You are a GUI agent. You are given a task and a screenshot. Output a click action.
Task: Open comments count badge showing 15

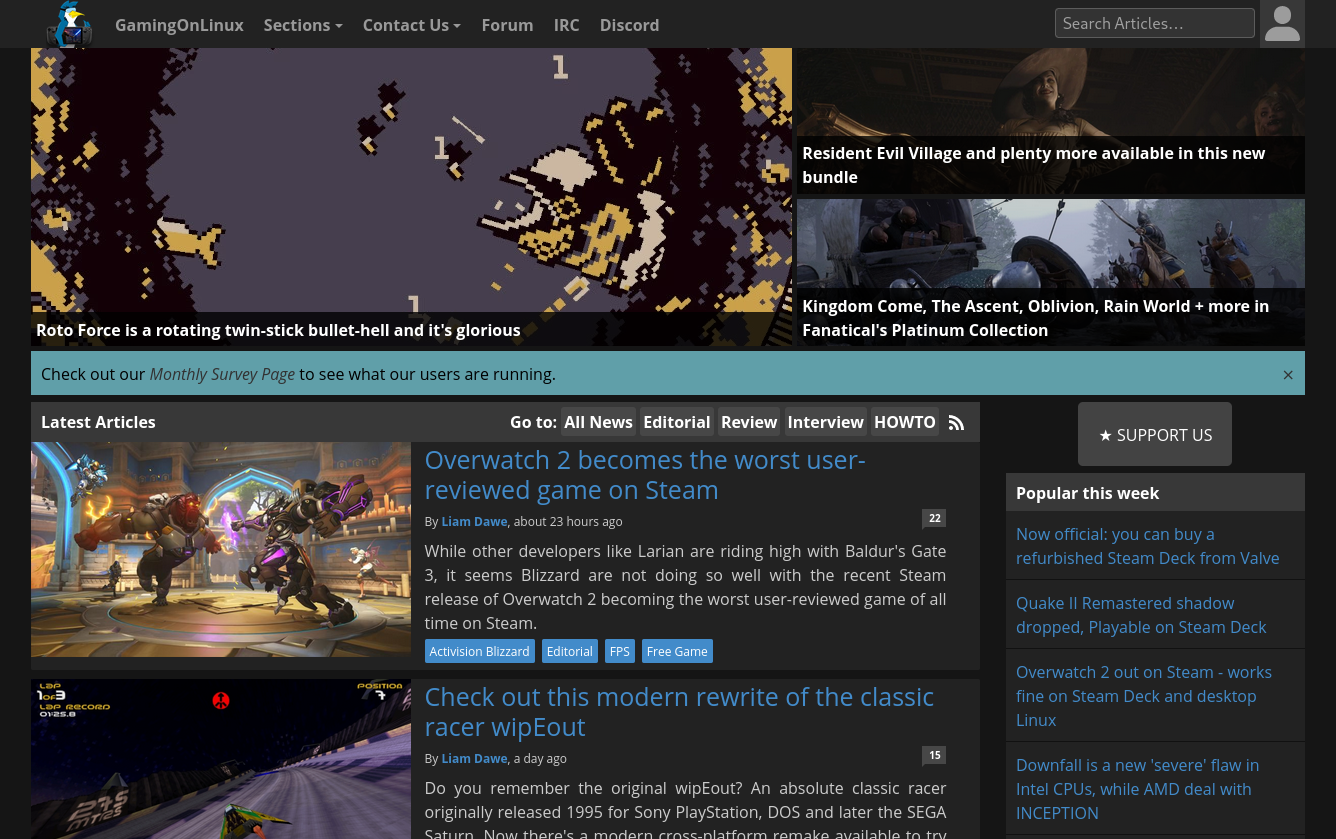click(934, 755)
